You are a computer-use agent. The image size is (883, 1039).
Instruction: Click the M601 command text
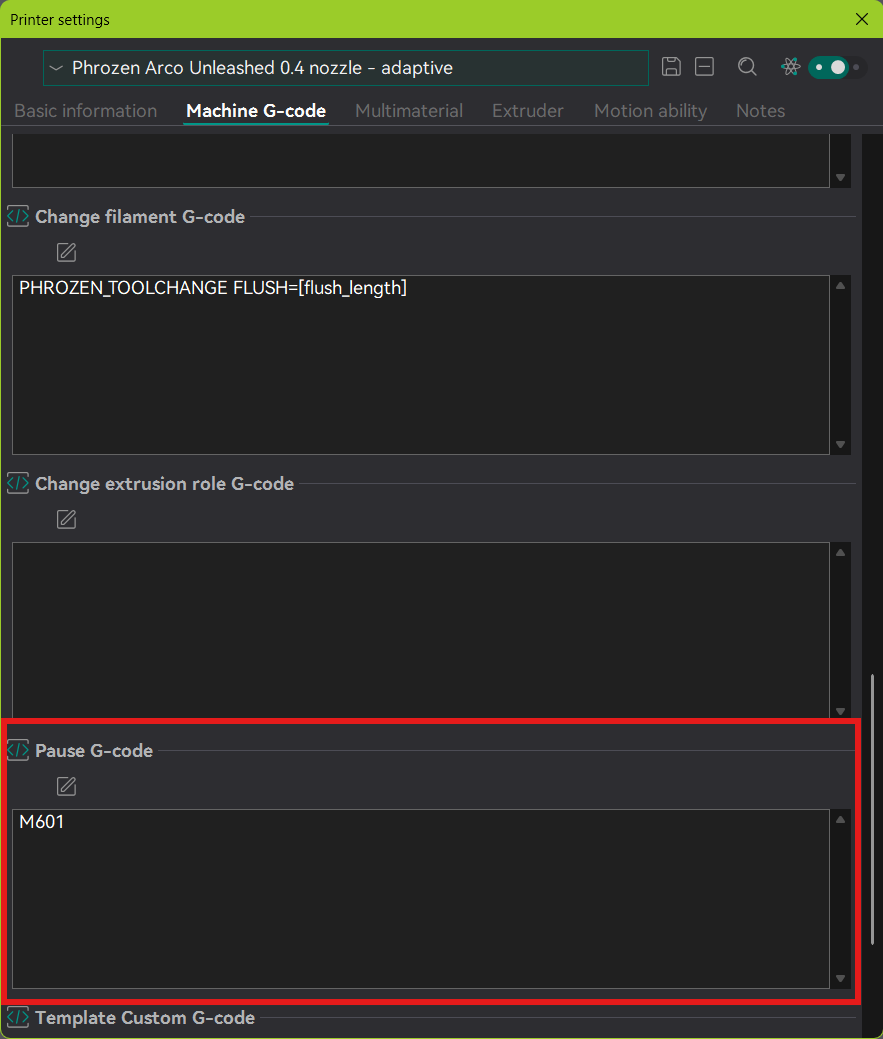41,822
